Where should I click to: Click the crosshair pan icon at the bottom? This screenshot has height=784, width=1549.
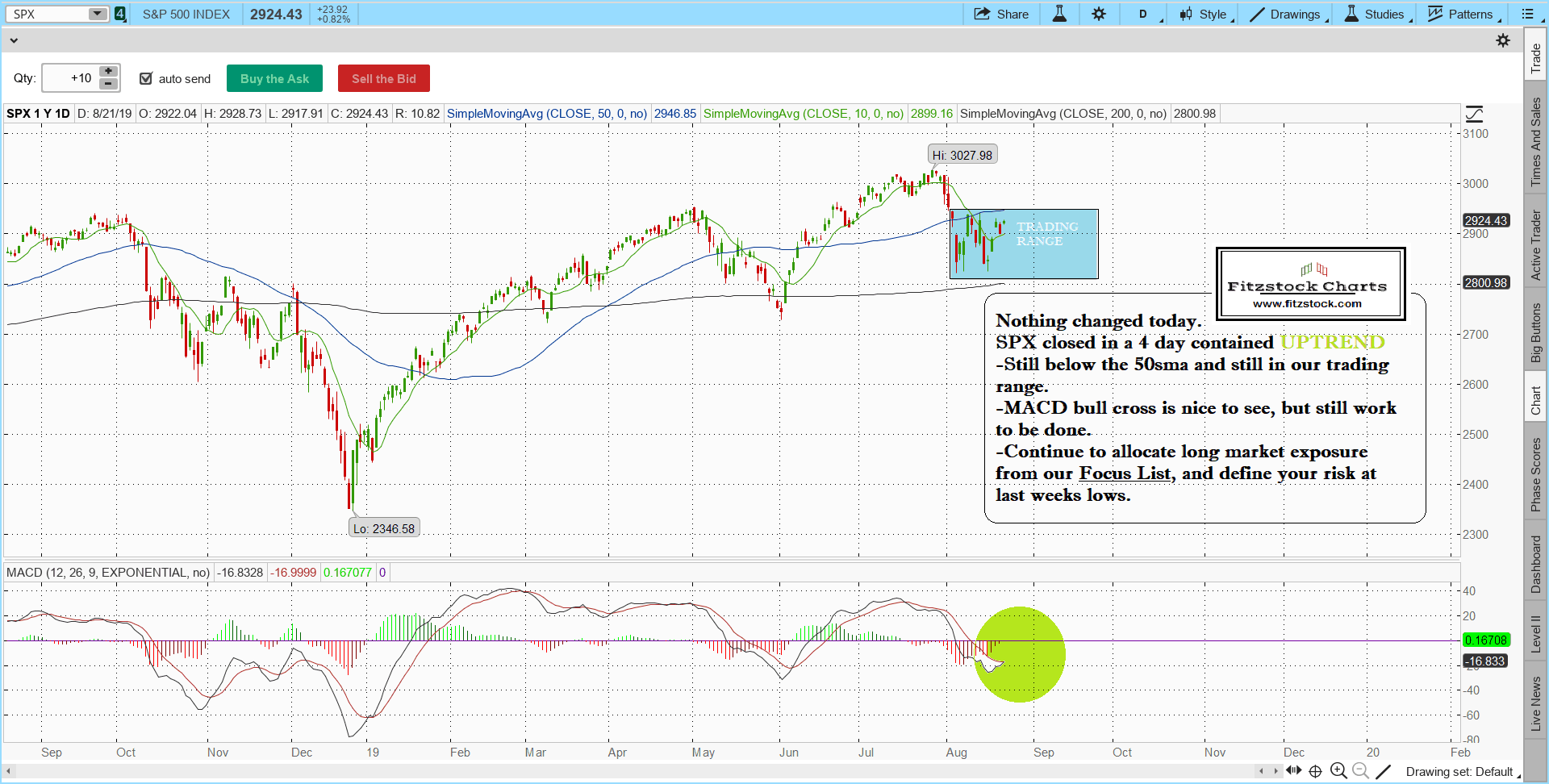point(1315,771)
